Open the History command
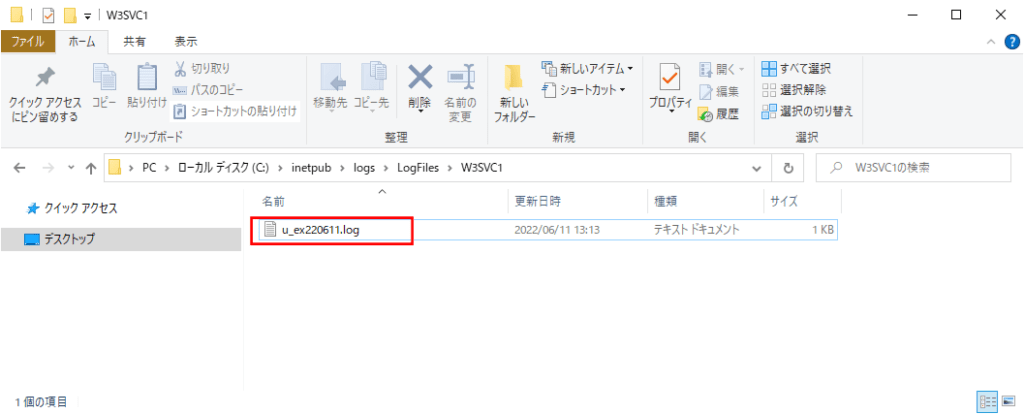 tap(718, 114)
